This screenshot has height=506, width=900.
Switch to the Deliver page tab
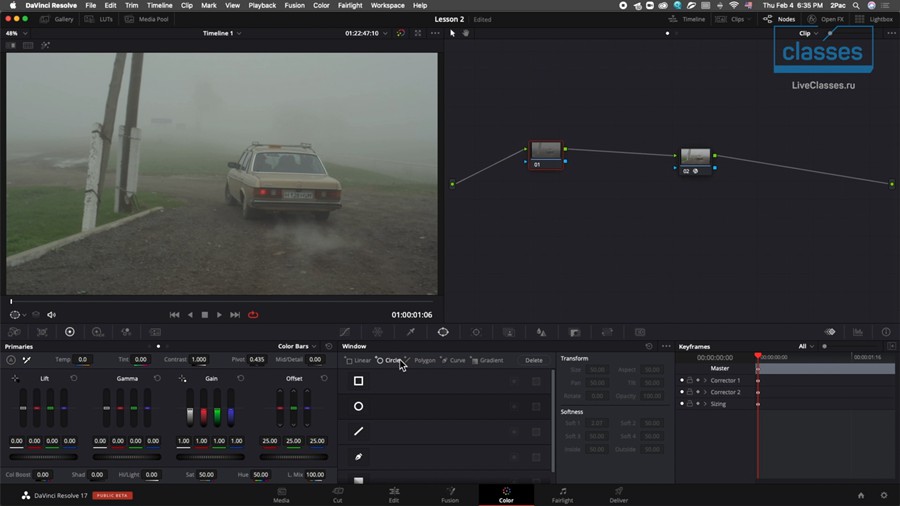click(x=618, y=495)
